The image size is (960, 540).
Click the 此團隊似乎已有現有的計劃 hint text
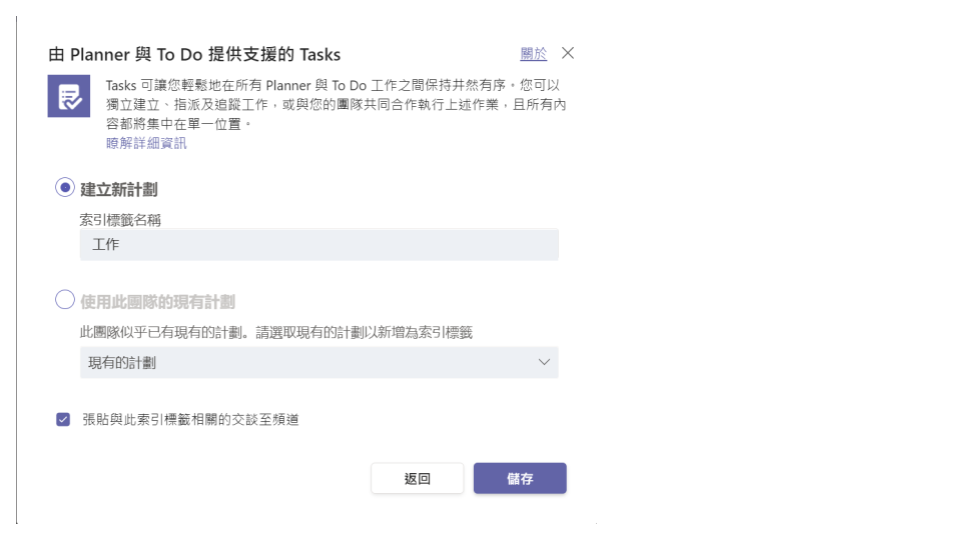point(275,331)
